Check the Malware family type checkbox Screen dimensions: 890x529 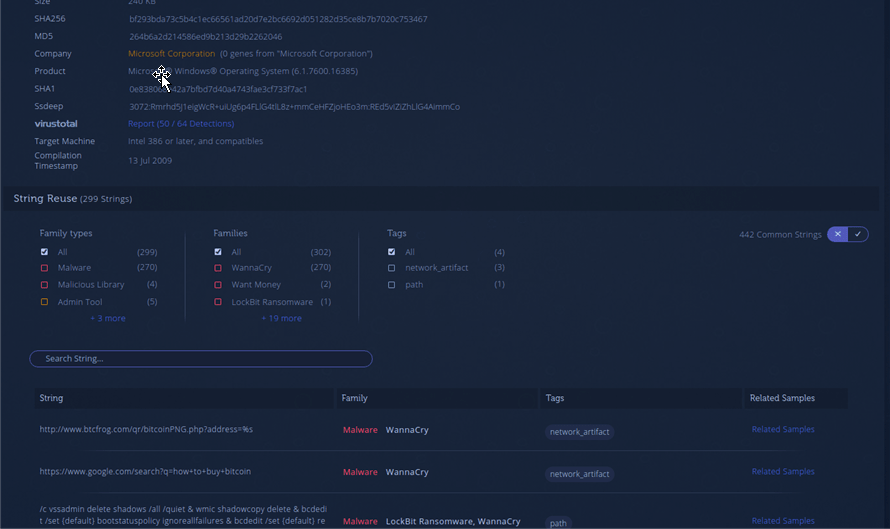click(x=44, y=267)
